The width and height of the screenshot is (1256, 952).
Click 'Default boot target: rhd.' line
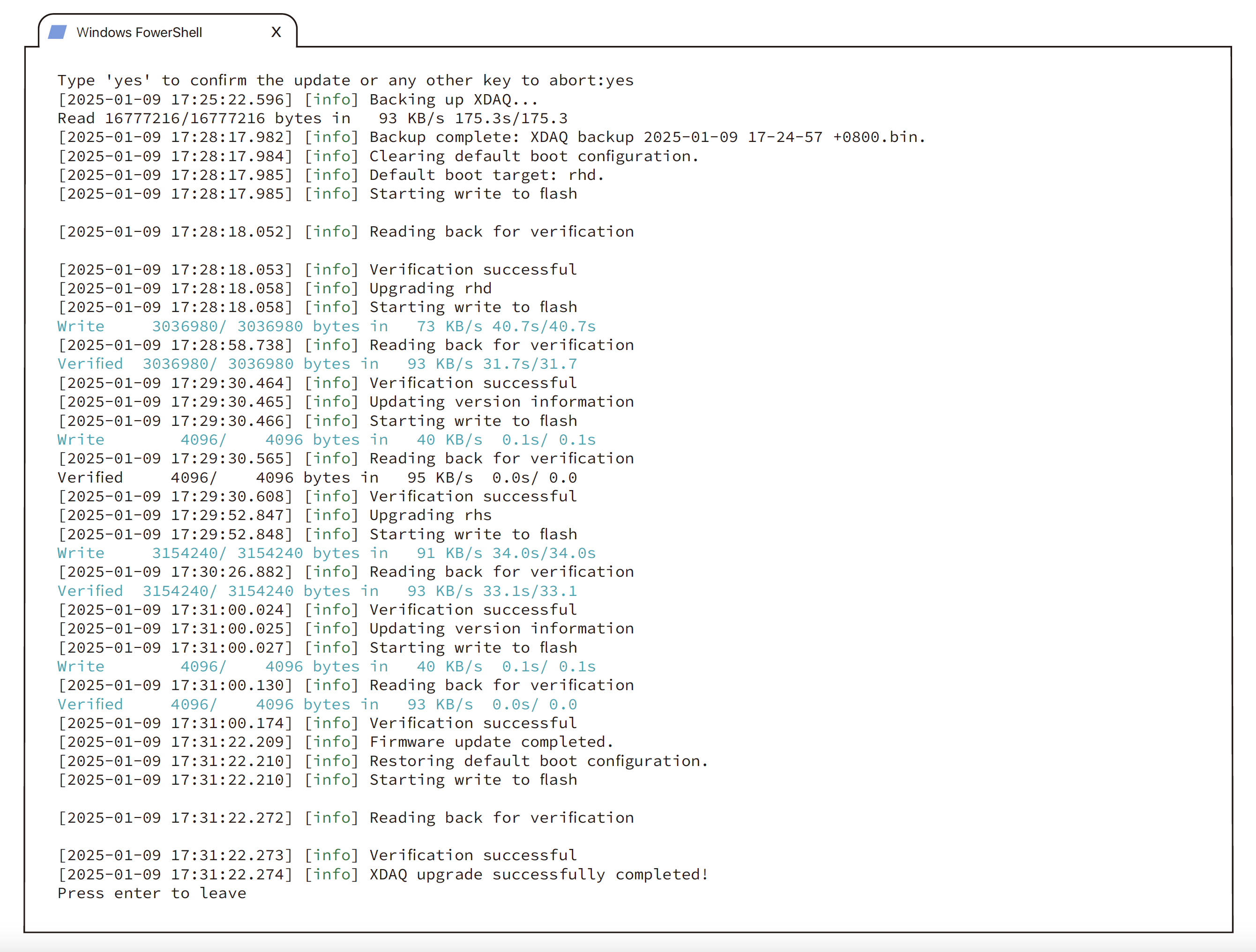click(331, 175)
